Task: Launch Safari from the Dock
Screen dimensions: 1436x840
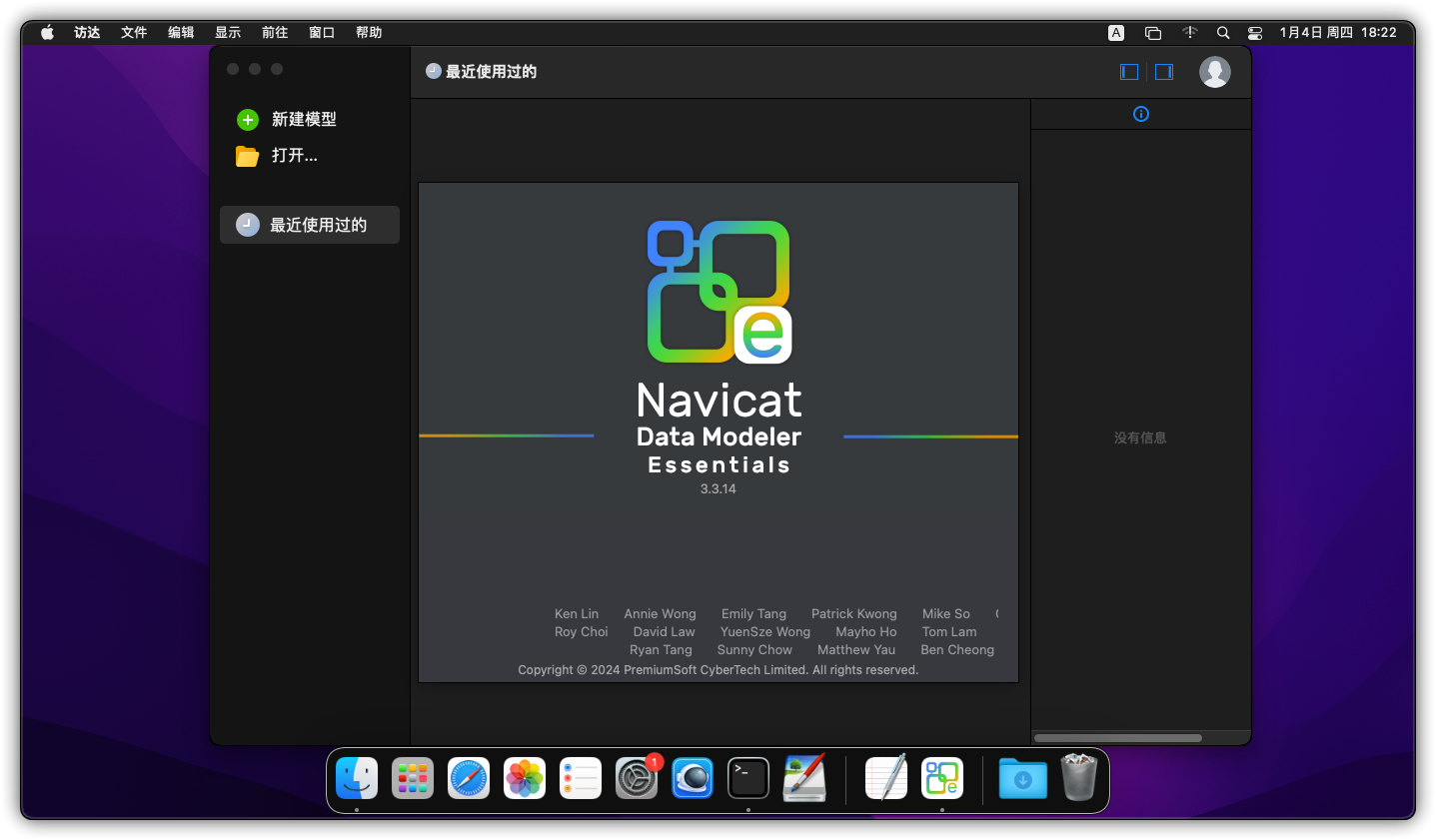Action: [469, 778]
